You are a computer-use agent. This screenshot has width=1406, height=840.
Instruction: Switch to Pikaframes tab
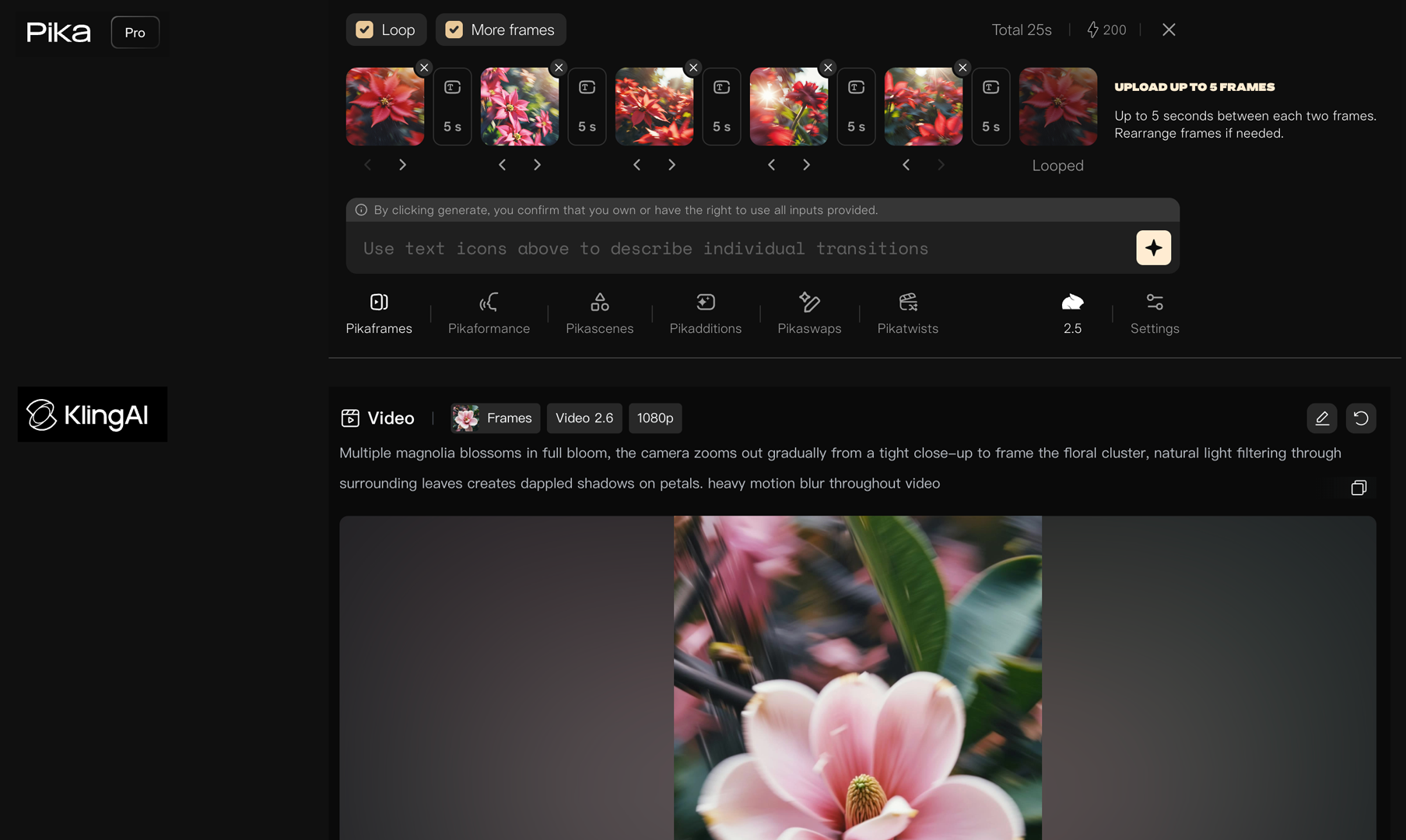pos(379,313)
